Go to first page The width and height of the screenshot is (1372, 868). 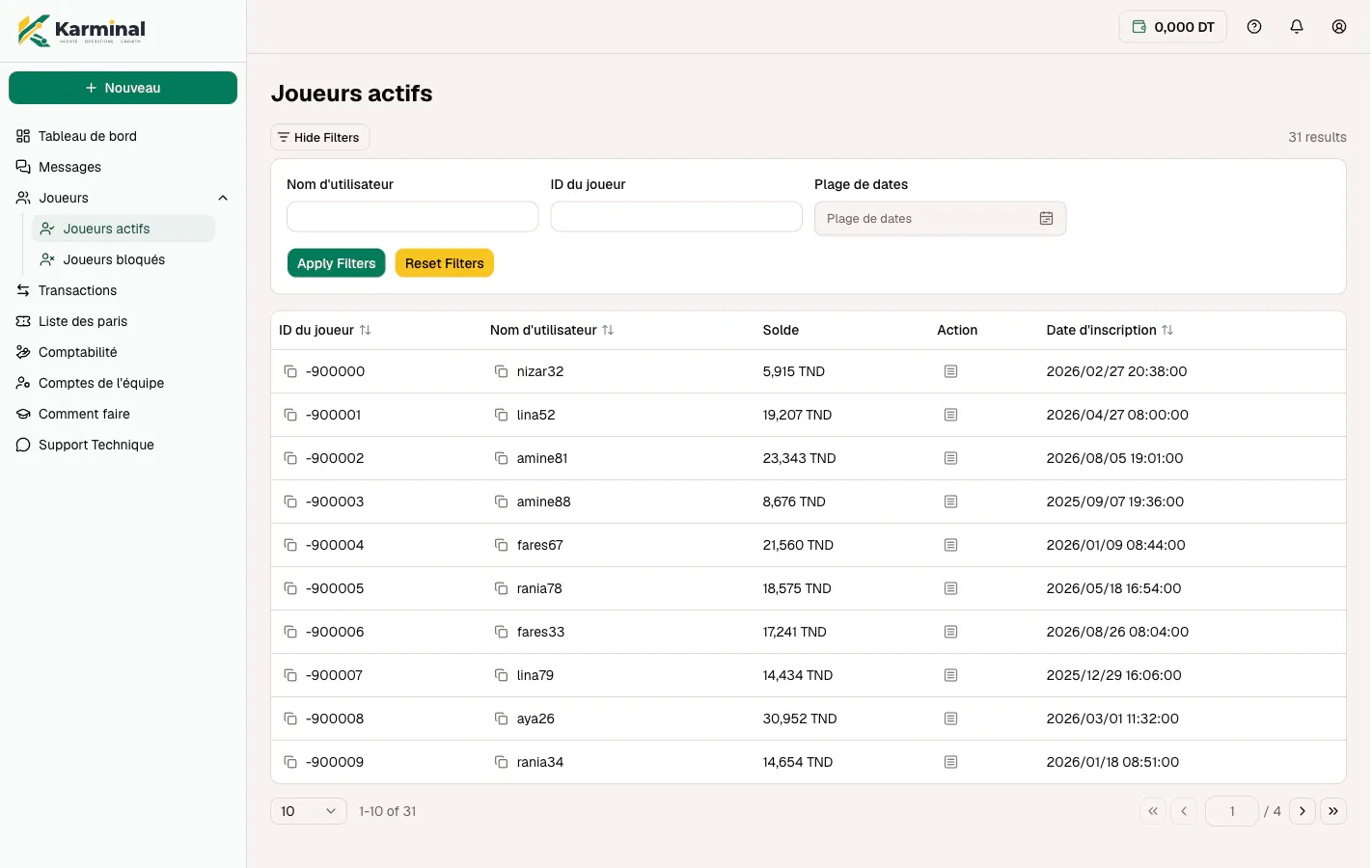(x=1153, y=811)
